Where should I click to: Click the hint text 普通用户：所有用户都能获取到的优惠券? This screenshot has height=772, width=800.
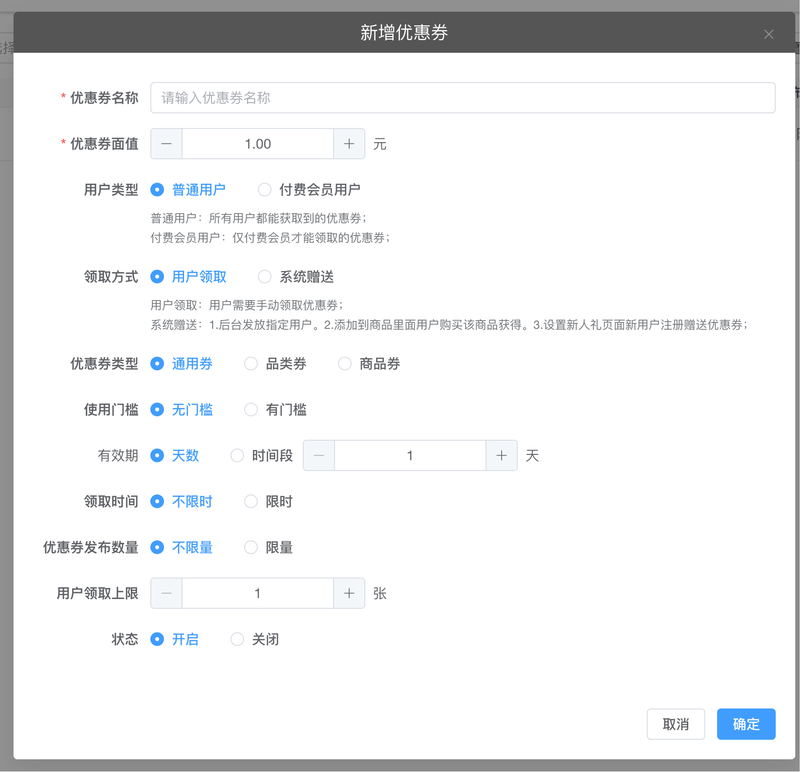259,218
